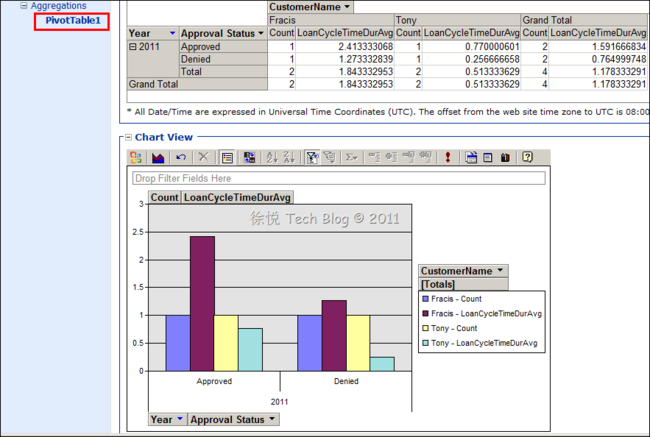Screen dimensions: 650x437
Task: Click LoanCycleTimeDurAvg field button above chart
Action: click(x=237, y=197)
